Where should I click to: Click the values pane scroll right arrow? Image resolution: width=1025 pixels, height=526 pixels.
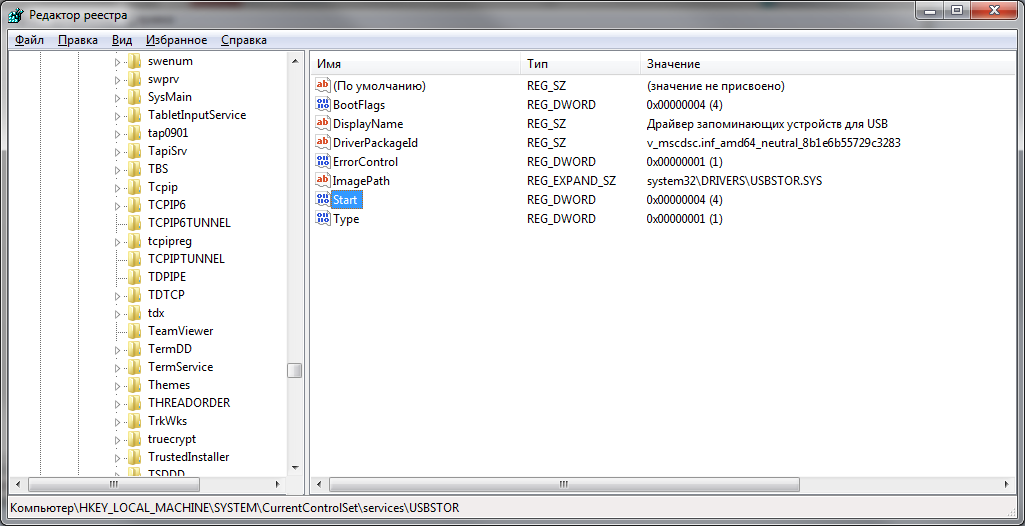(x=1007, y=484)
